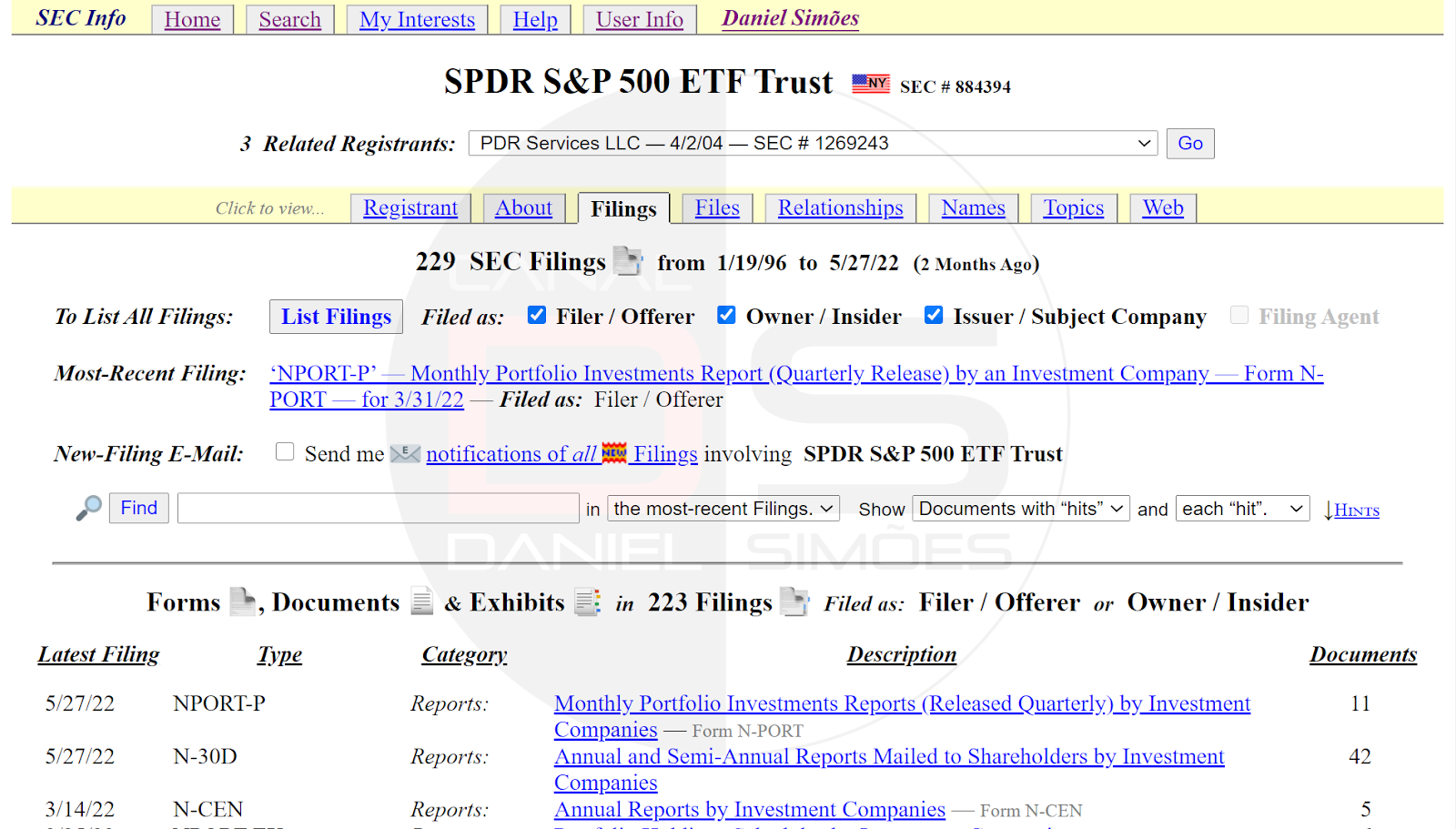Open the 'the most-recent Filings' dropdown
This screenshot has height=829, width=1456.
click(723, 509)
